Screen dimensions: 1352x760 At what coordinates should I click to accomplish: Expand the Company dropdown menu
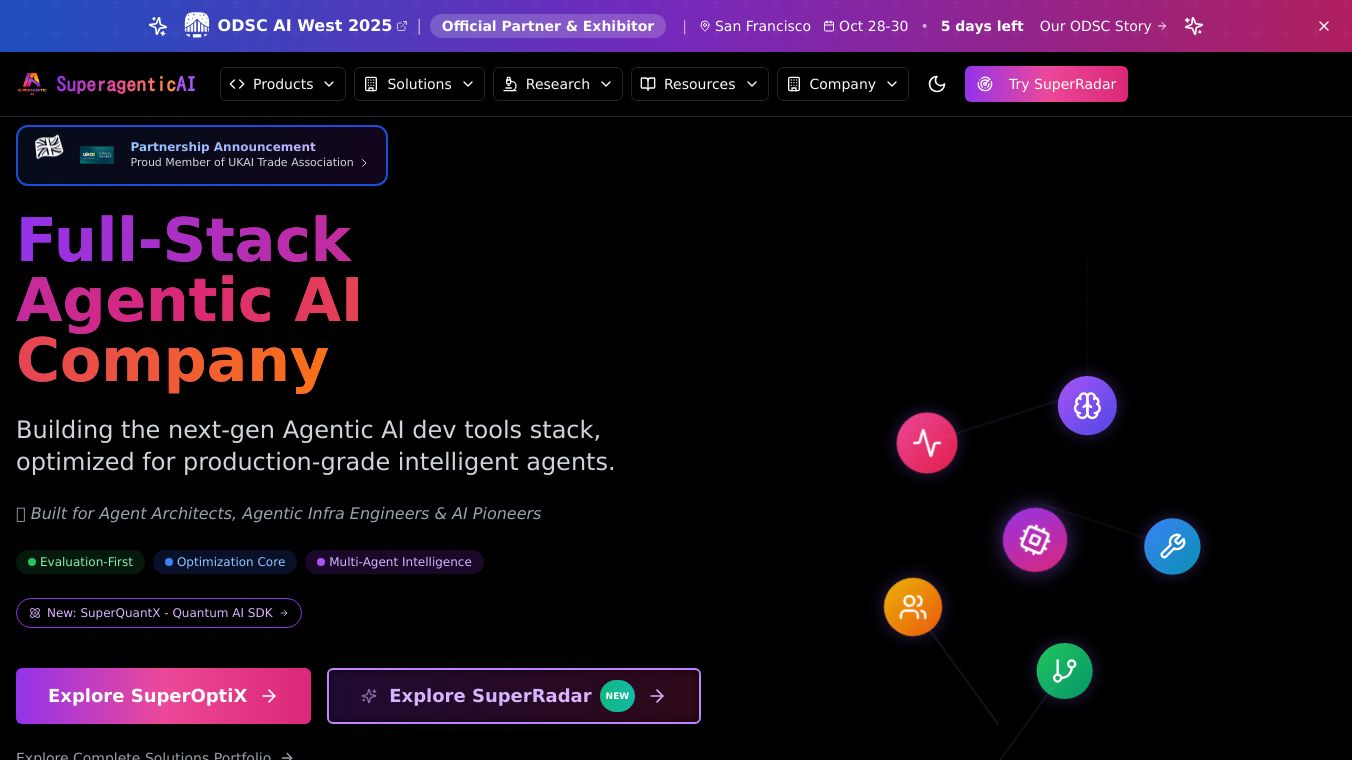[843, 84]
